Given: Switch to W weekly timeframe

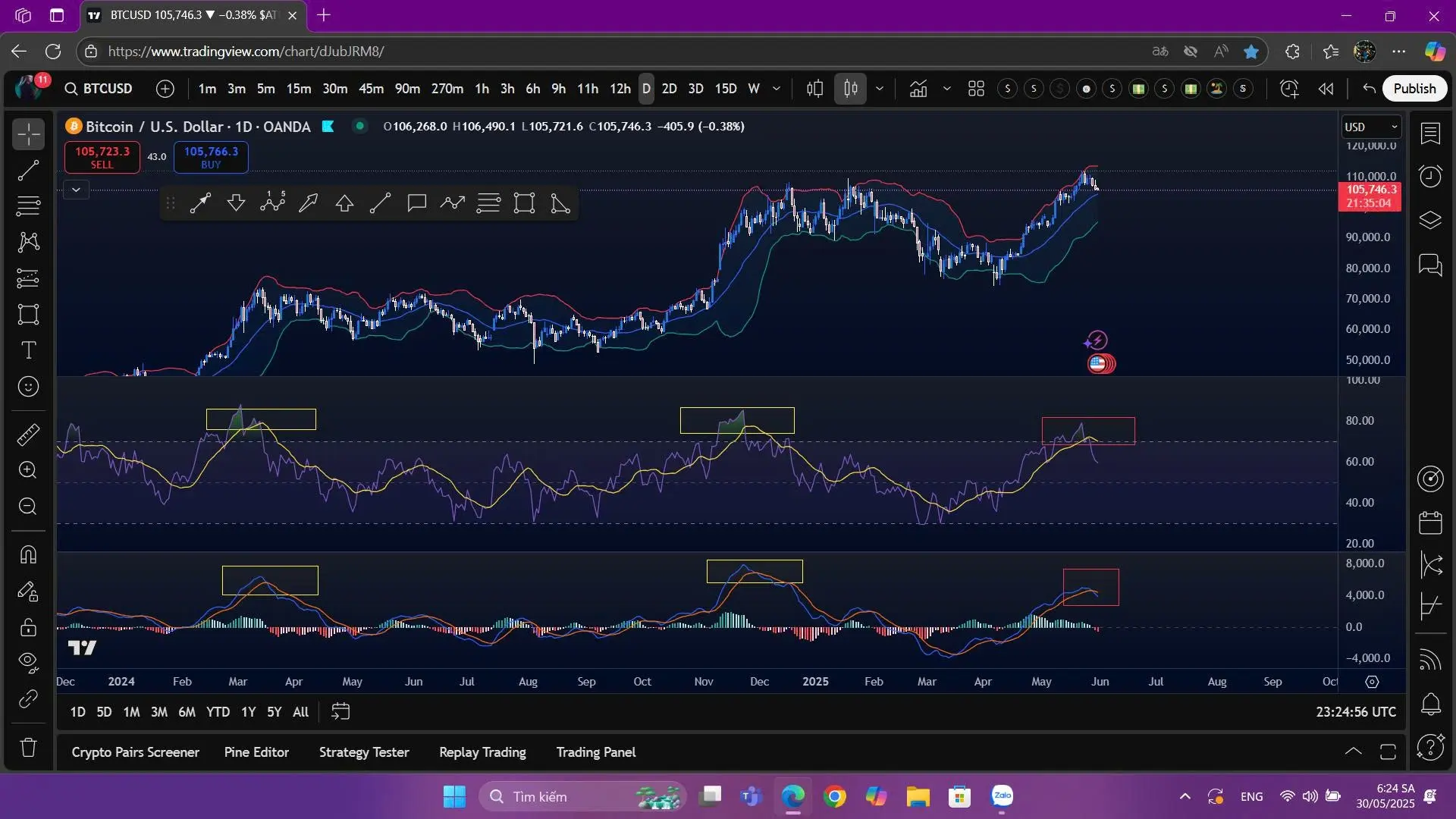Looking at the screenshot, I should point(754,89).
